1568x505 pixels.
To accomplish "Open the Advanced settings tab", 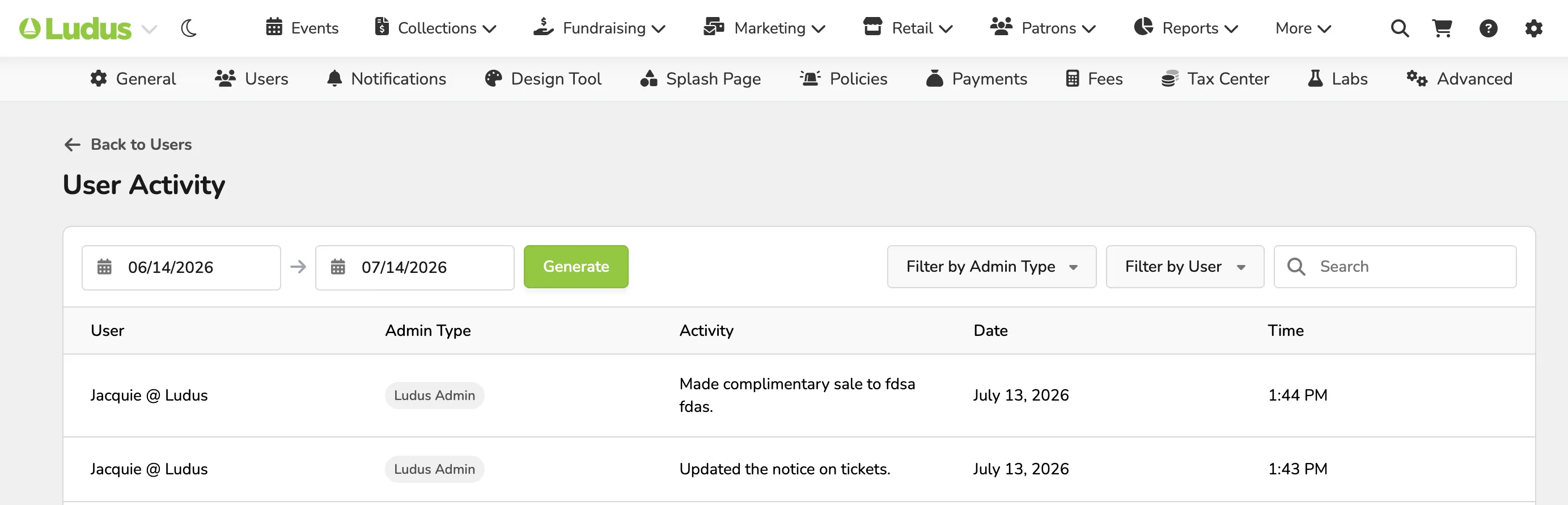I will [x=1459, y=78].
